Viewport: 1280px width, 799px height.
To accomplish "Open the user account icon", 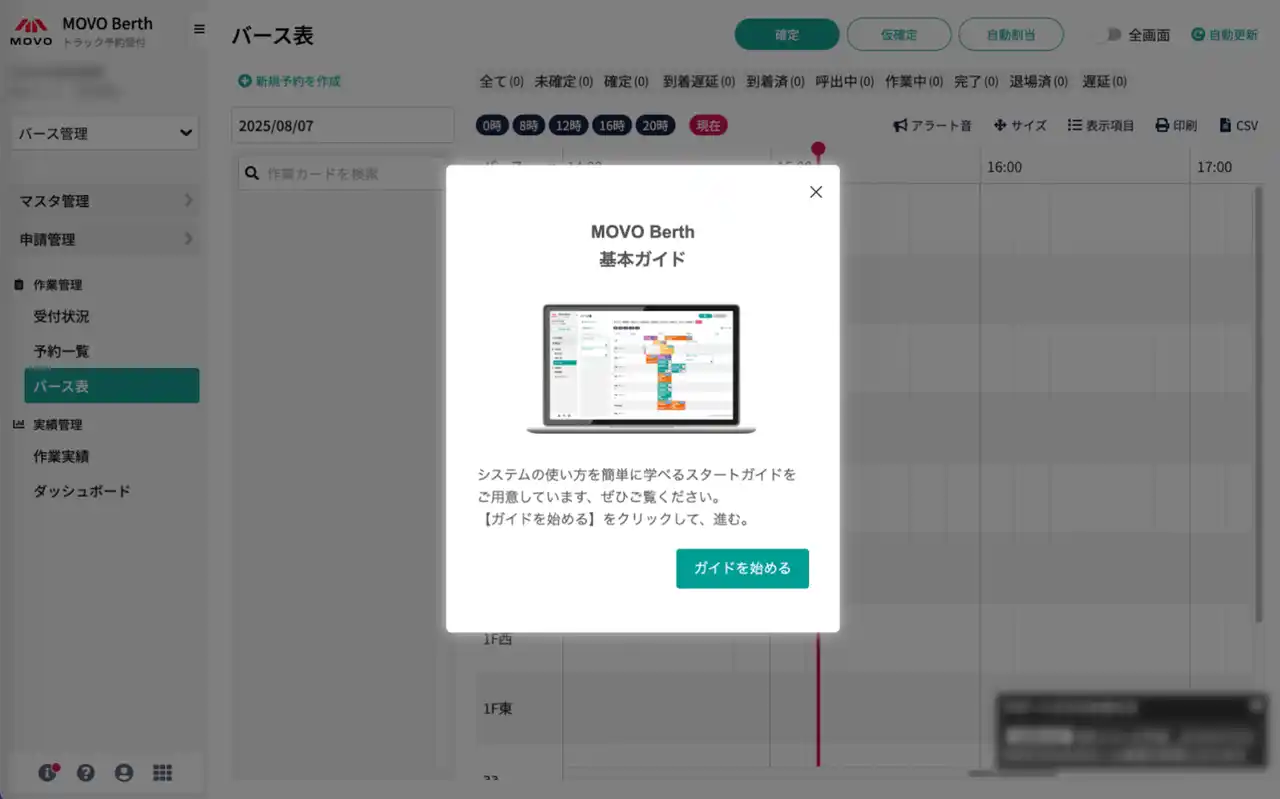I will pos(124,772).
